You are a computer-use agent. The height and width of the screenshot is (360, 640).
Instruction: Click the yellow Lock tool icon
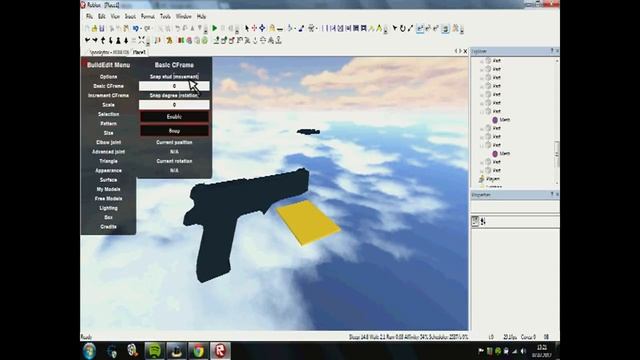[272, 28]
